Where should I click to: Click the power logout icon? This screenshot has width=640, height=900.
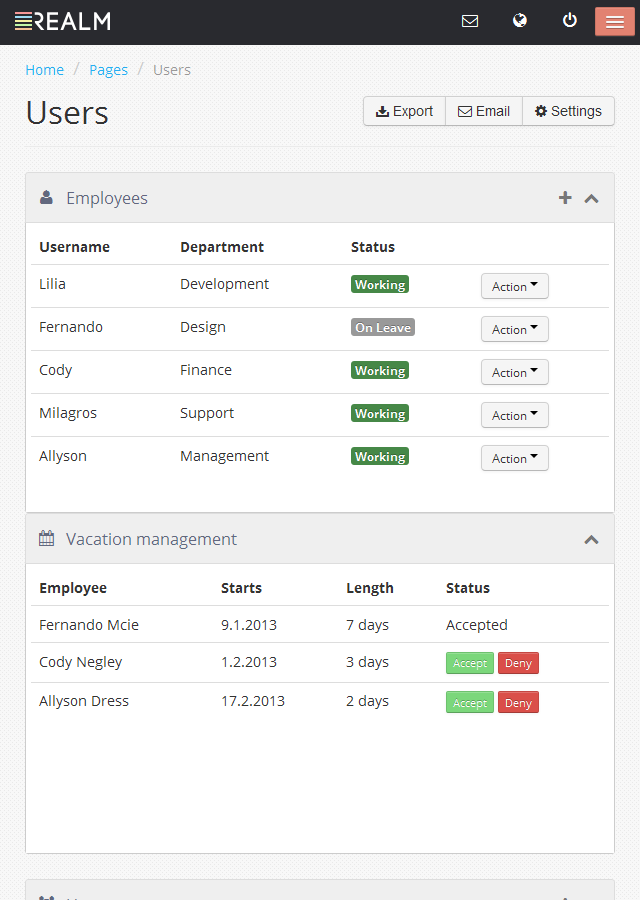pos(569,21)
